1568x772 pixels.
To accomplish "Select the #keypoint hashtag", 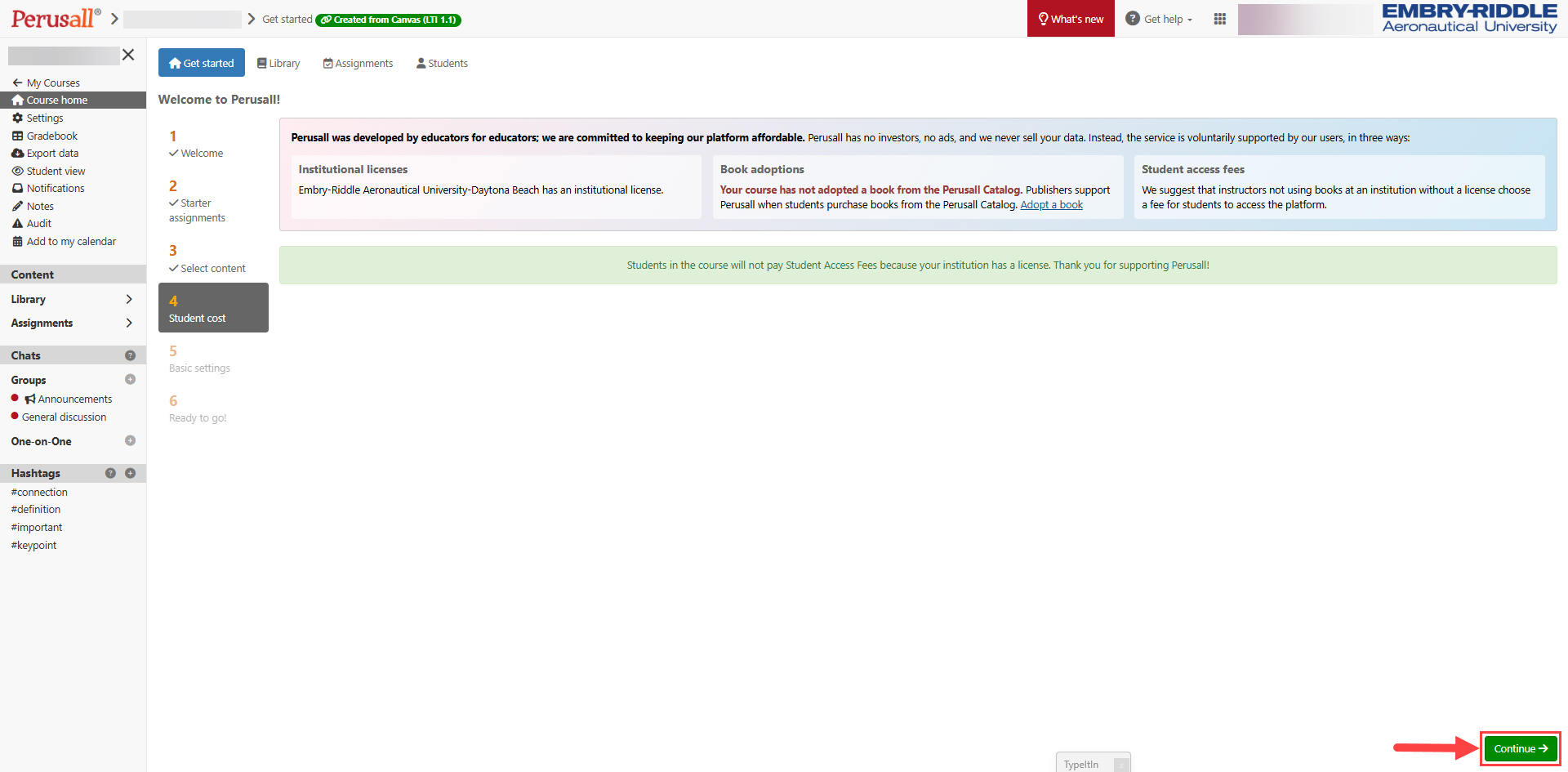I will pos(34,545).
